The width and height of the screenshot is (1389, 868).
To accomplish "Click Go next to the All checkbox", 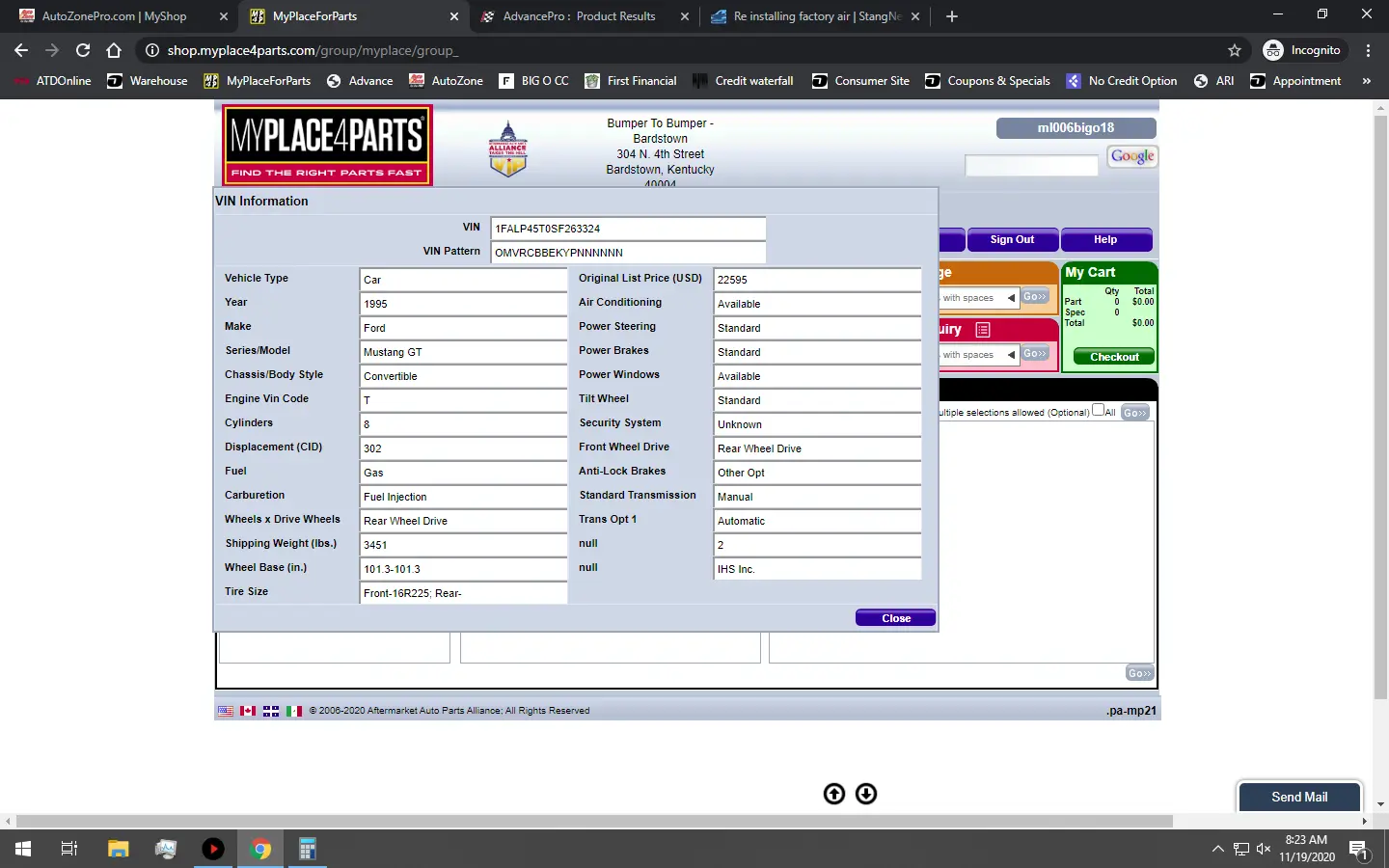I will pyautogui.click(x=1135, y=413).
